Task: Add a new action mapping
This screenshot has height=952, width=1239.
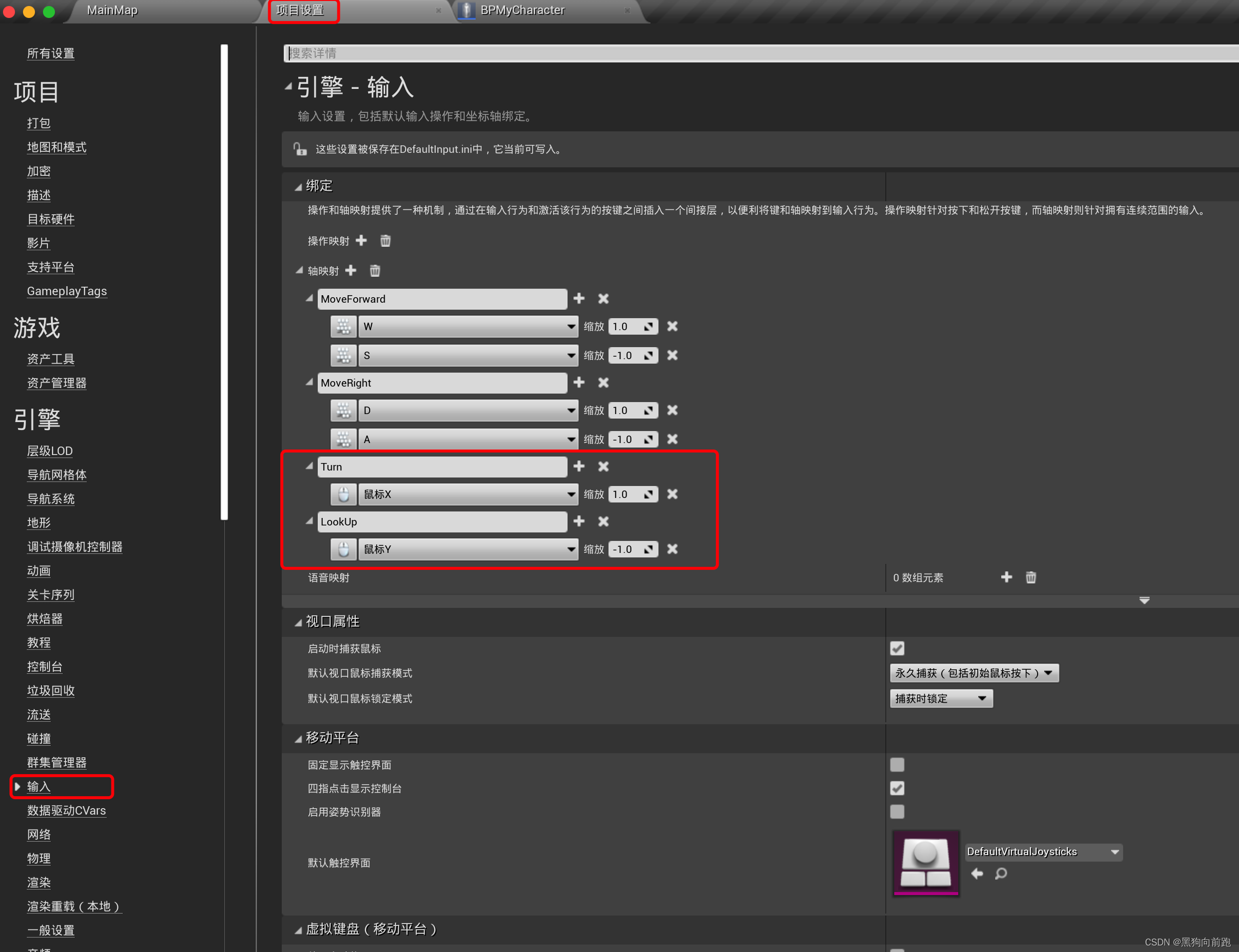Action: pyautogui.click(x=361, y=241)
